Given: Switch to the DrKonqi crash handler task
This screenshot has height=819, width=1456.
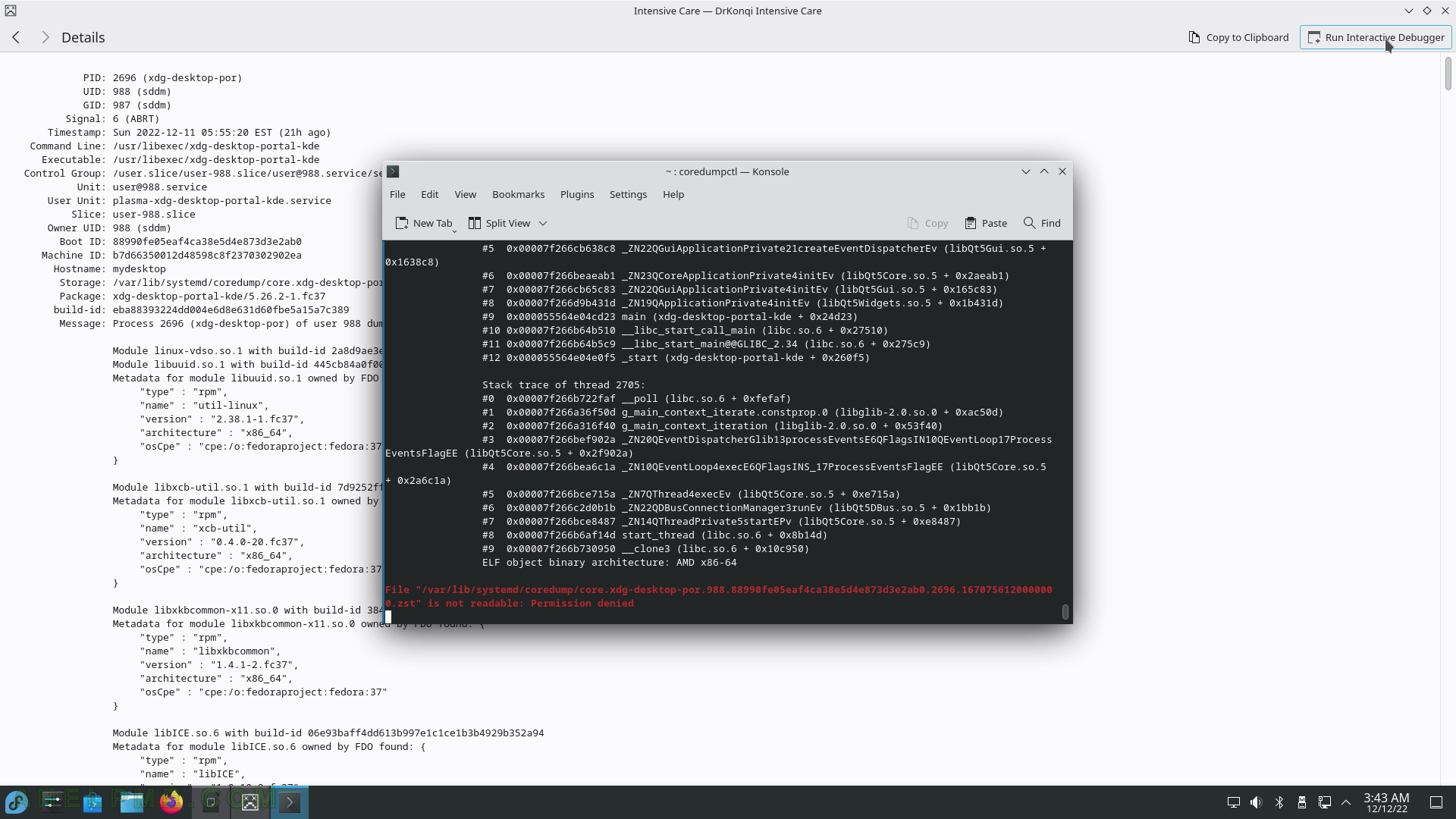Looking at the screenshot, I should point(250,802).
